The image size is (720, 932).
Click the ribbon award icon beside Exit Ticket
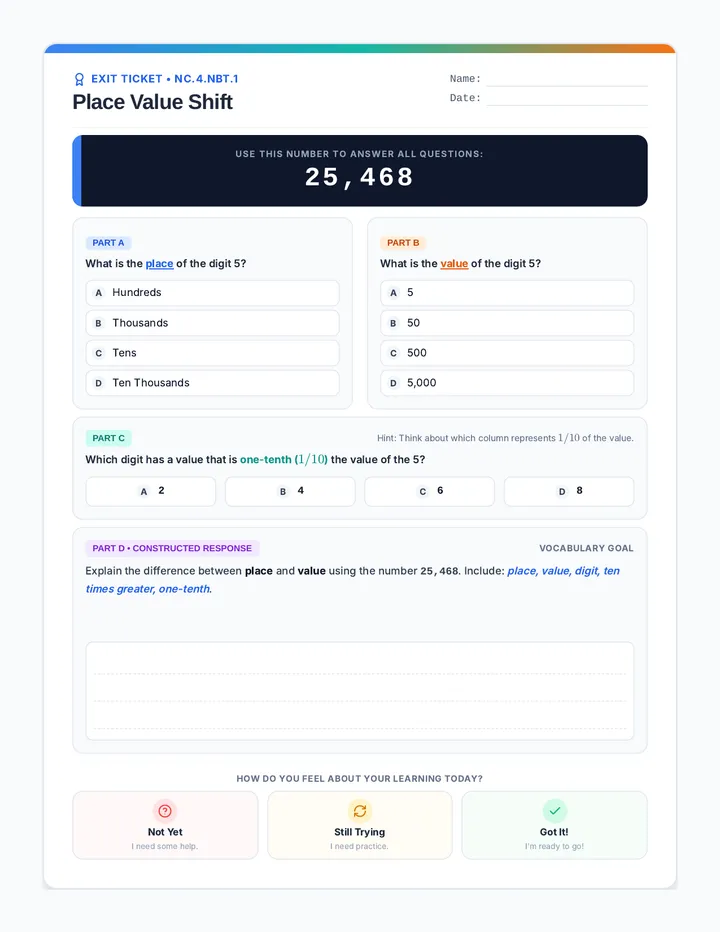[79, 79]
